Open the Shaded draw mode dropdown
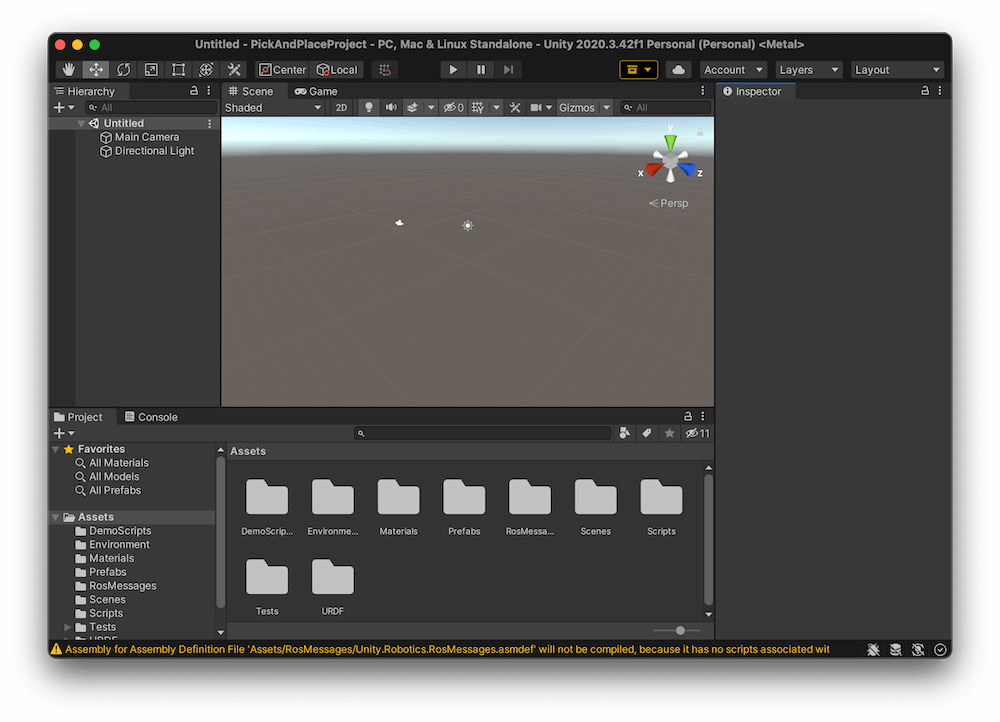Screen dimensions: 1000x722 pos(273,108)
